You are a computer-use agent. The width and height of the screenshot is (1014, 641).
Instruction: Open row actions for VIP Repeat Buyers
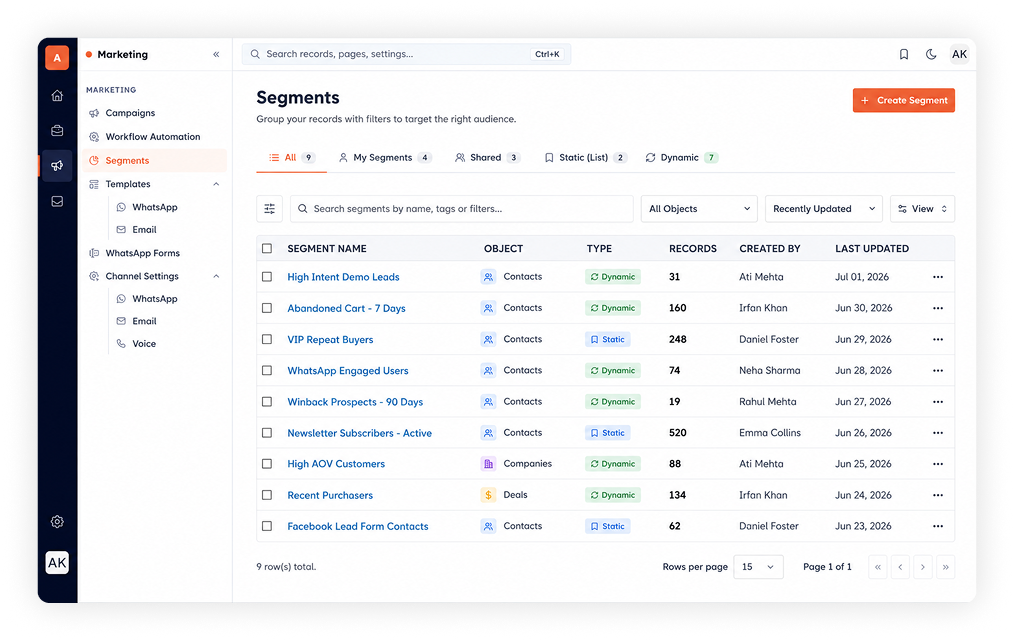[938, 340]
